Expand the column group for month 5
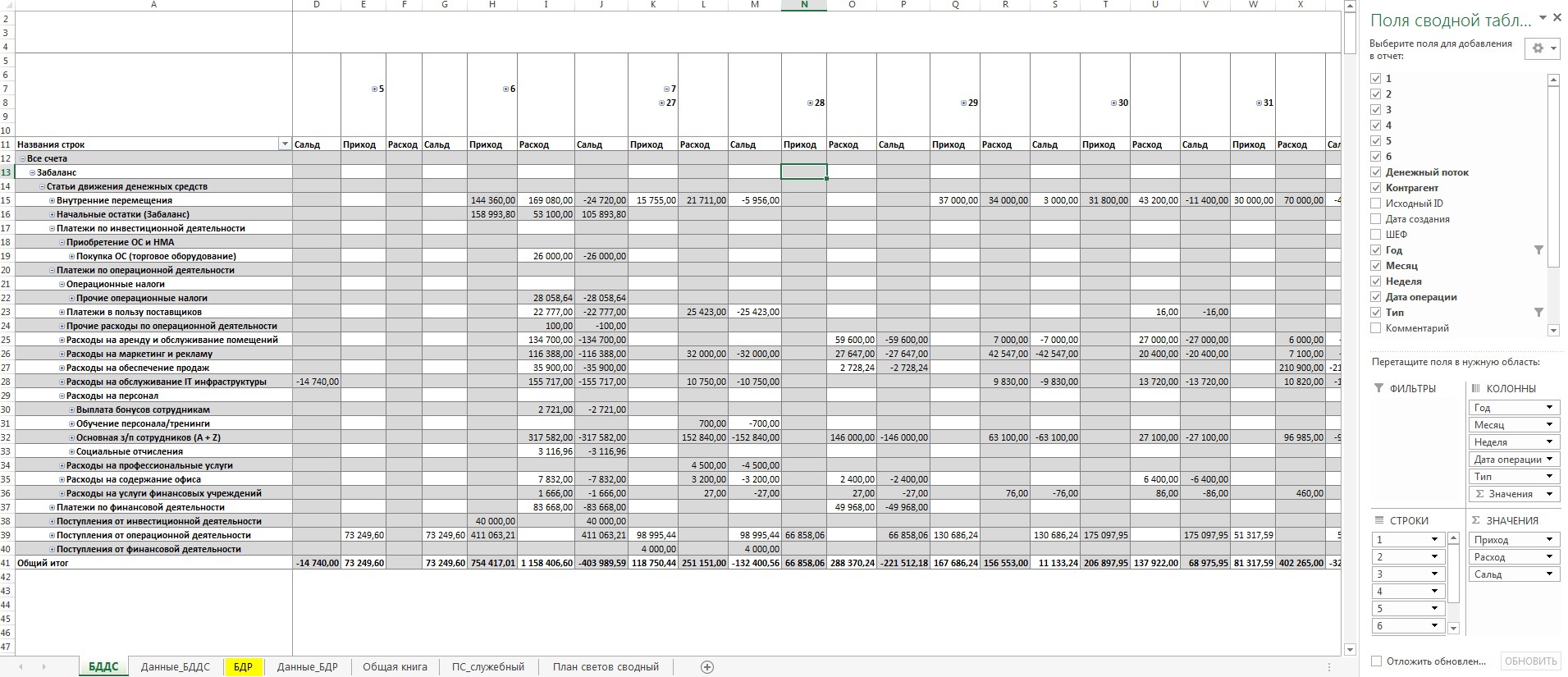Viewport: 1568px width, 677px height. coord(375,89)
